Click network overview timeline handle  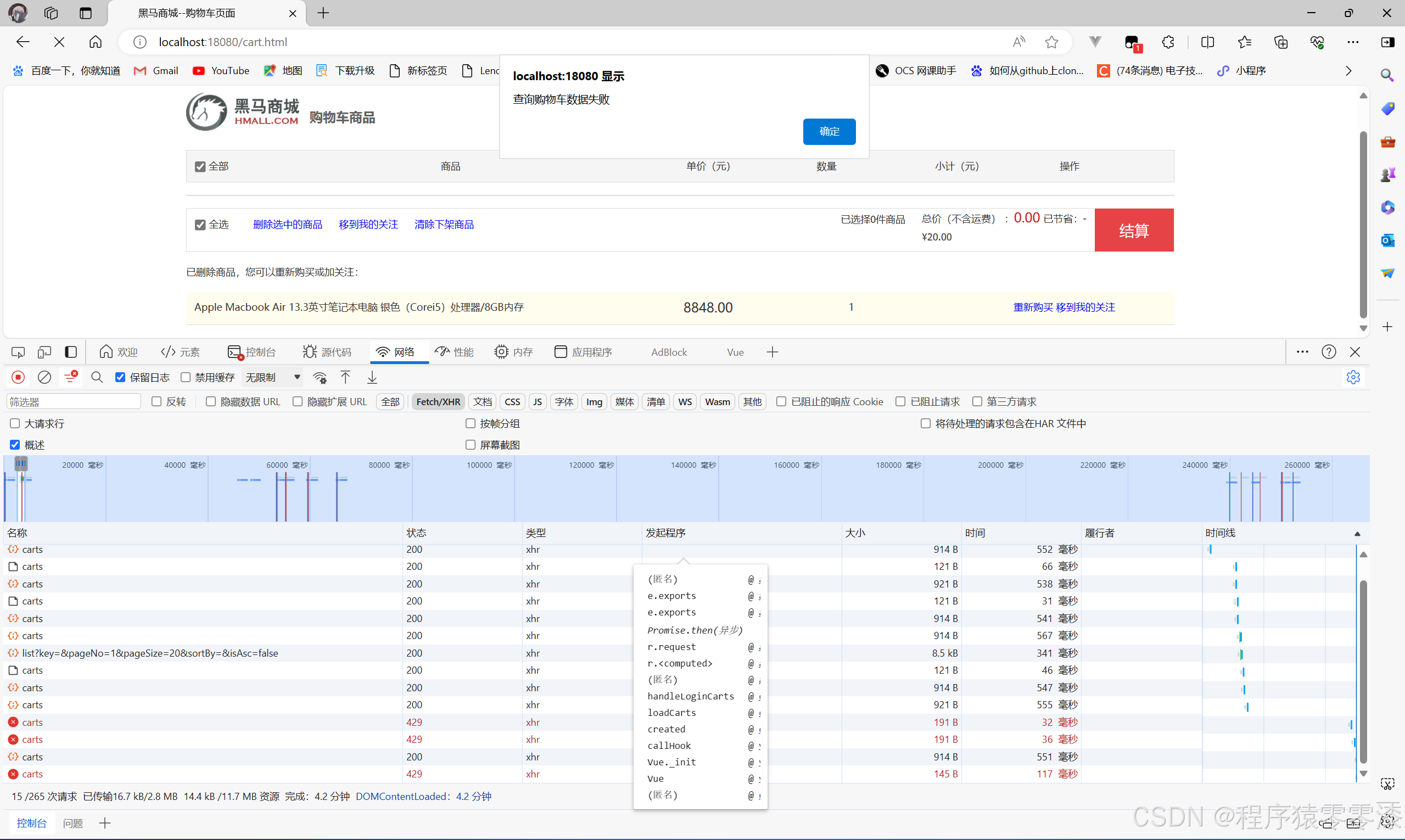click(21, 464)
